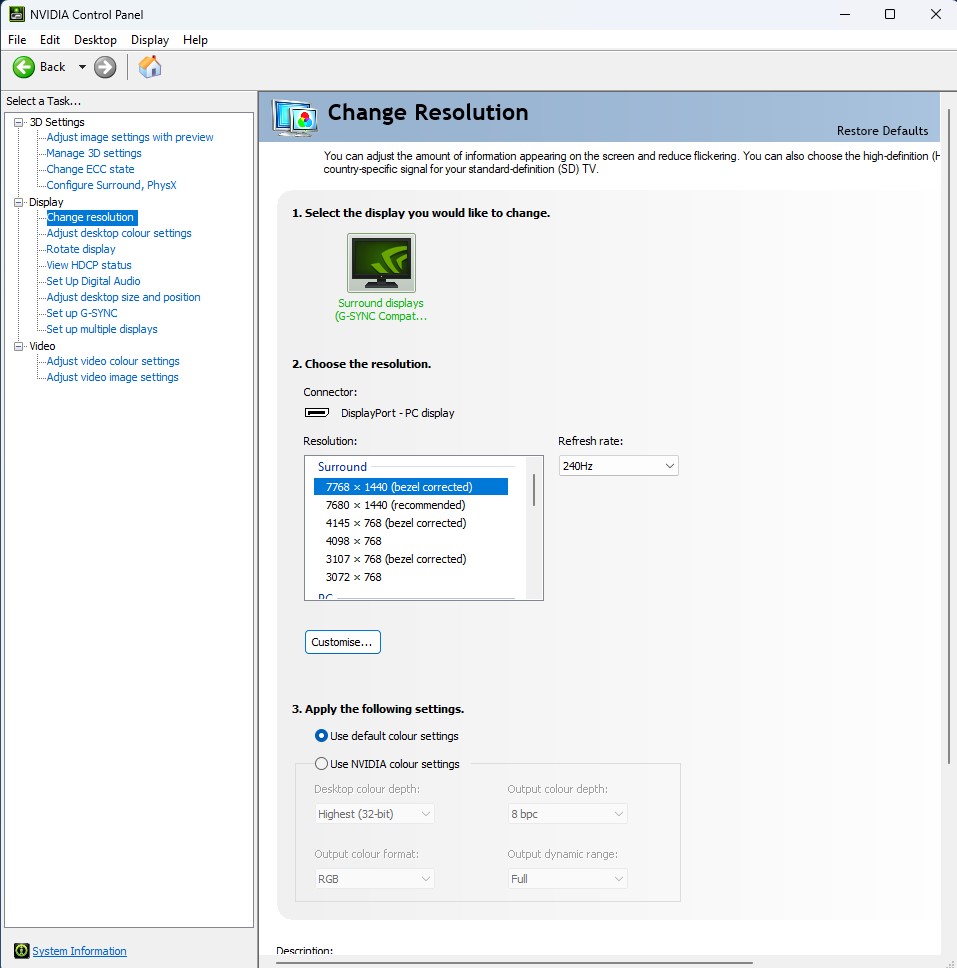Image resolution: width=957 pixels, height=968 pixels.
Task: Collapse the Display tree node
Action: [x=18, y=202]
